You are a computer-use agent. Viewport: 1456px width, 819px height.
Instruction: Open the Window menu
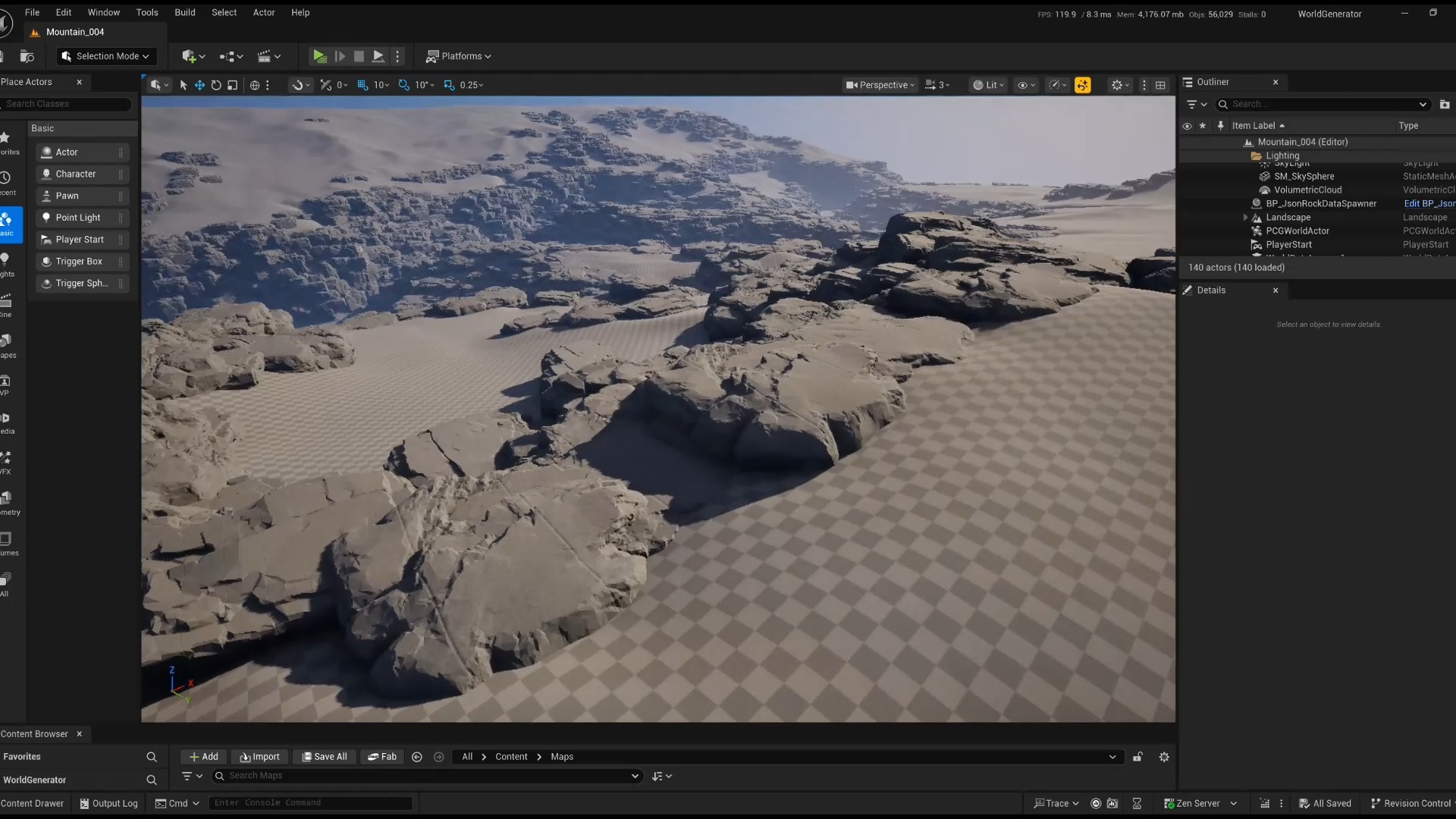point(104,12)
